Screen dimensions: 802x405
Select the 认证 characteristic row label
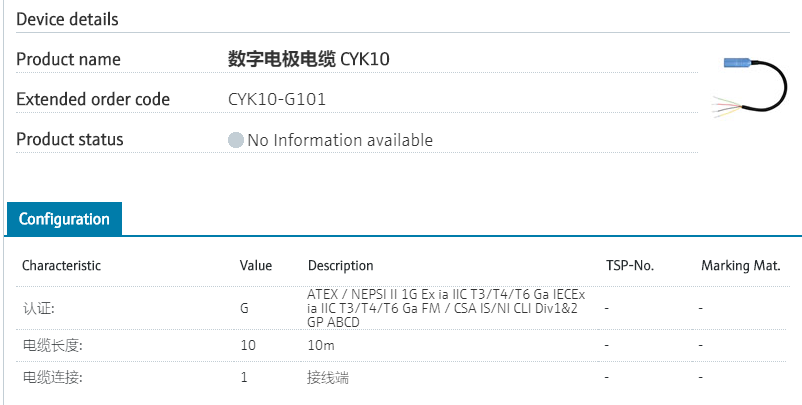(40, 308)
